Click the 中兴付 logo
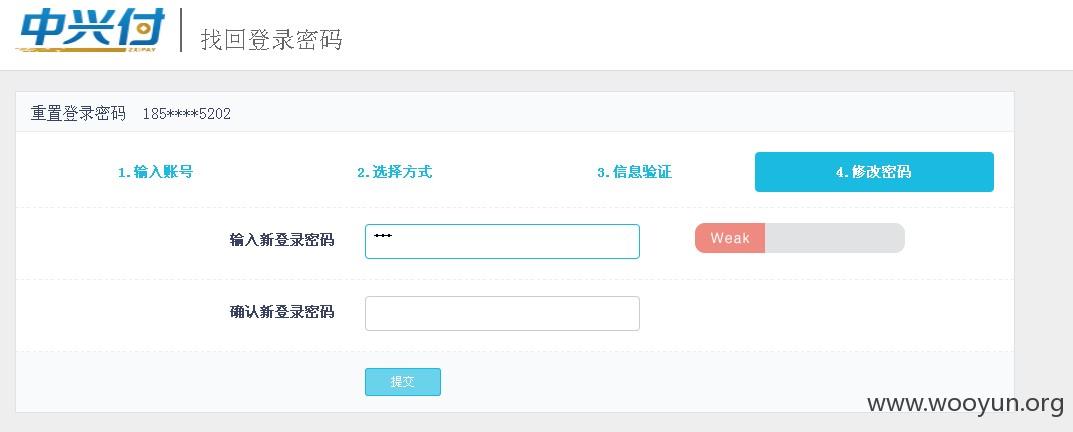Screen dimensions: 1073x432 tap(92, 29)
